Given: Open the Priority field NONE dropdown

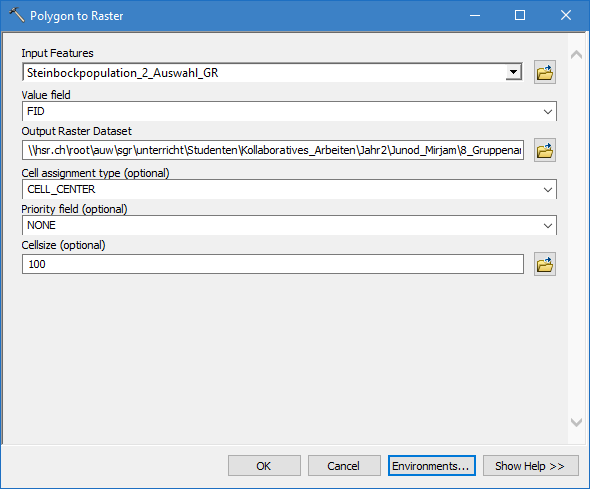Looking at the screenshot, I should pyautogui.click(x=547, y=226).
